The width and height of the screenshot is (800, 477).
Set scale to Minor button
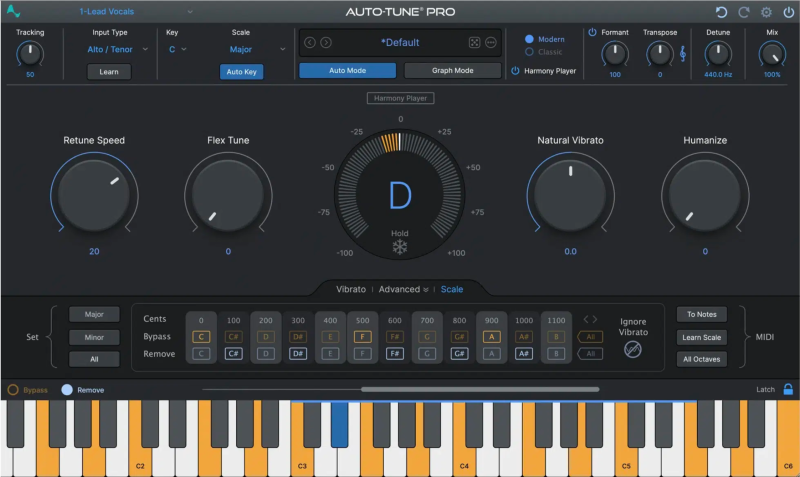click(x=94, y=337)
